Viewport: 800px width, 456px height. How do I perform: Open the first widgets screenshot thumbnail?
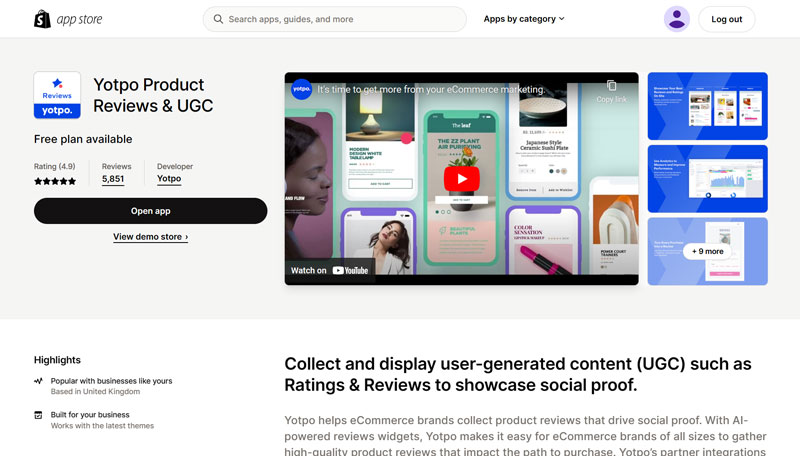(708, 106)
